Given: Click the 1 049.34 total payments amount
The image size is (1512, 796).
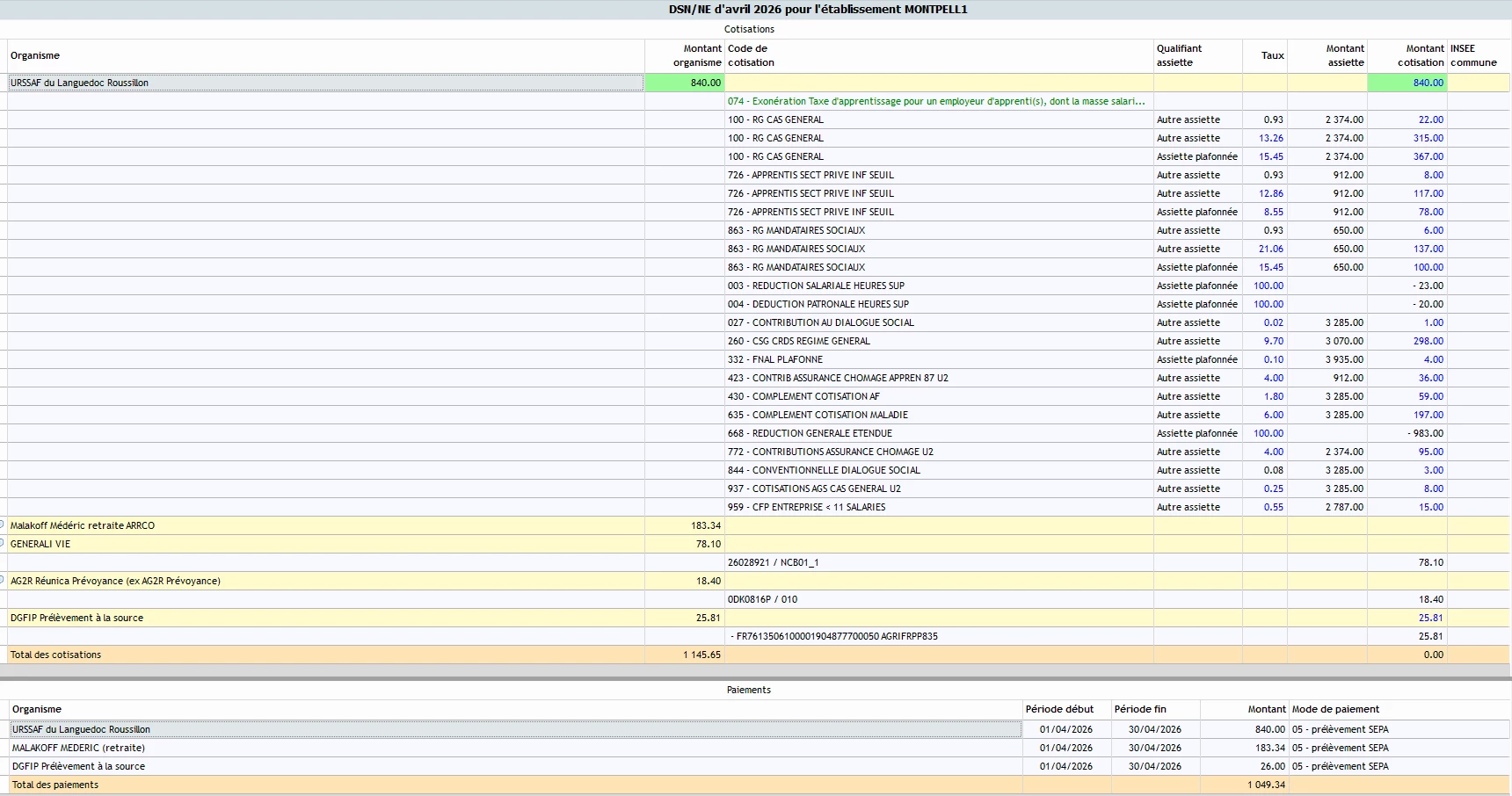Looking at the screenshot, I should pyautogui.click(x=1266, y=785).
